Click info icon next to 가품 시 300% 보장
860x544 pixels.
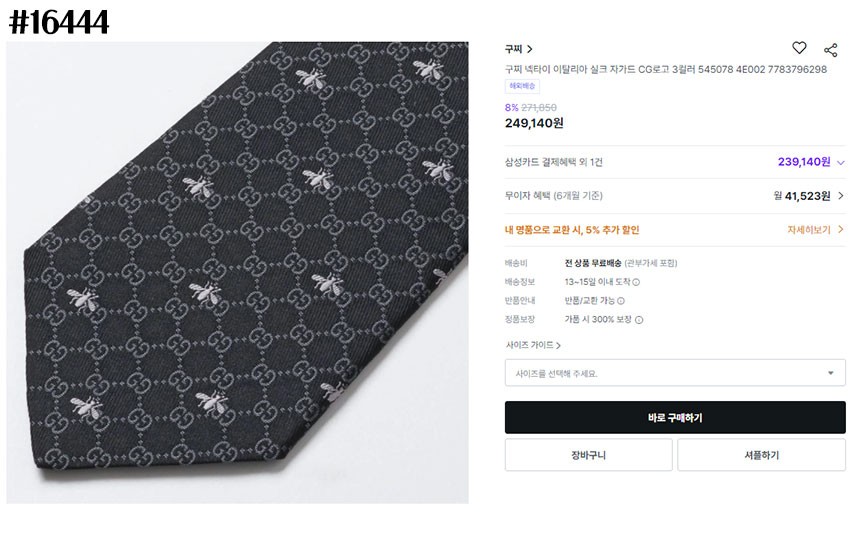click(x=639, y=320)
